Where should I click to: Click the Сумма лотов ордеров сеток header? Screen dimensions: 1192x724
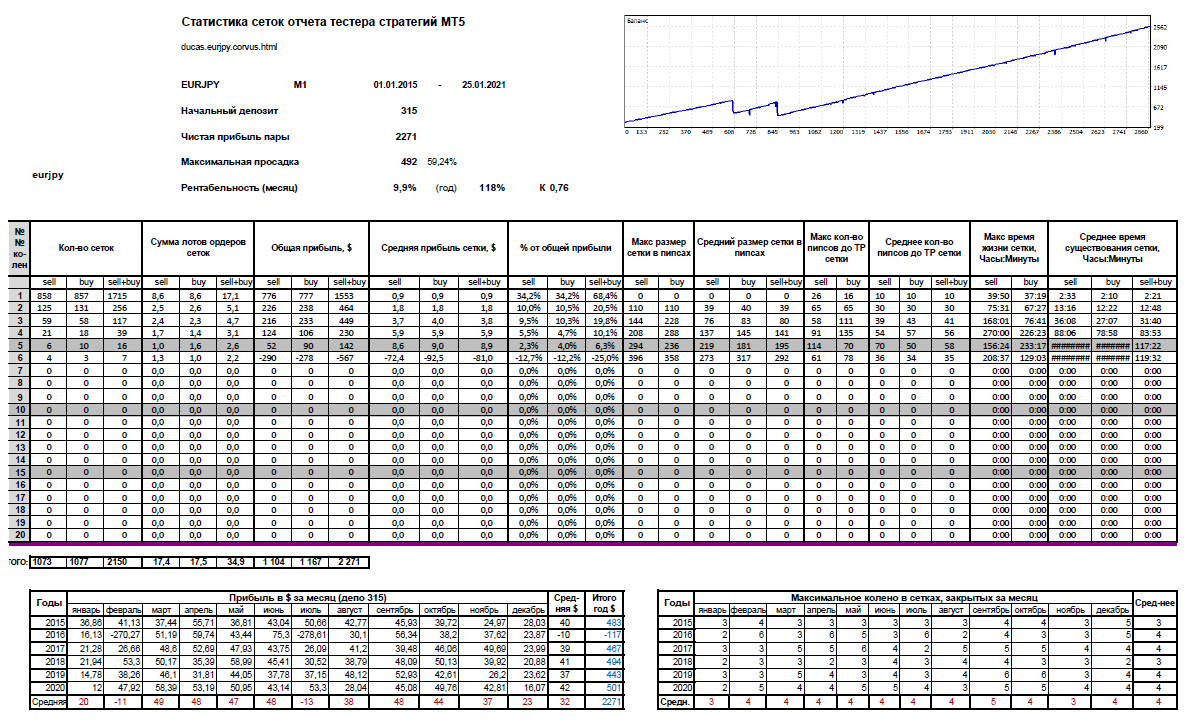click(198, 248)
